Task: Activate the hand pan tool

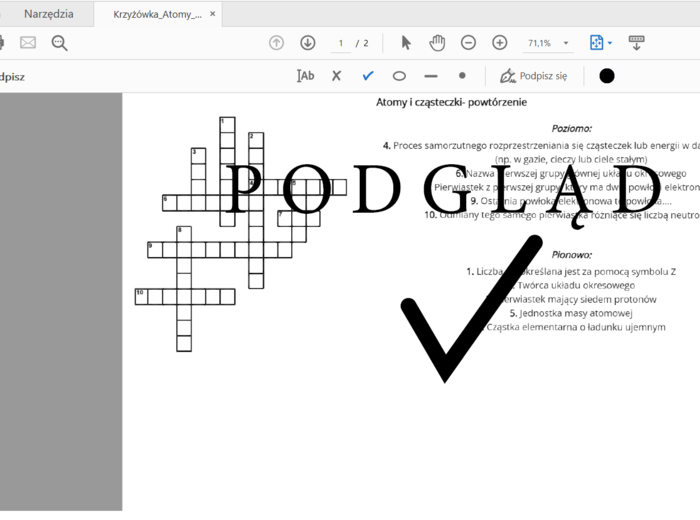Action: [437, 42]
